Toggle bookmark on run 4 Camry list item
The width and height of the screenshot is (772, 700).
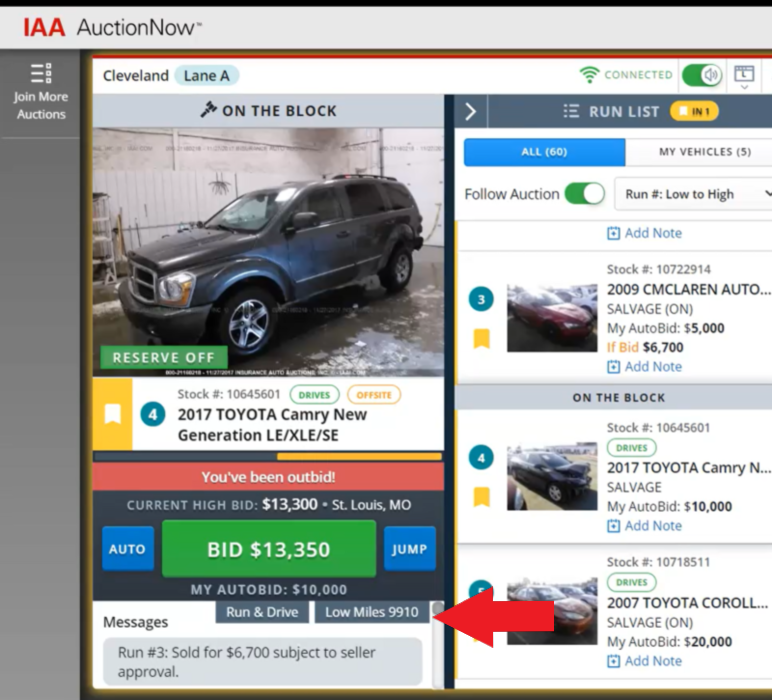[482, 497]
